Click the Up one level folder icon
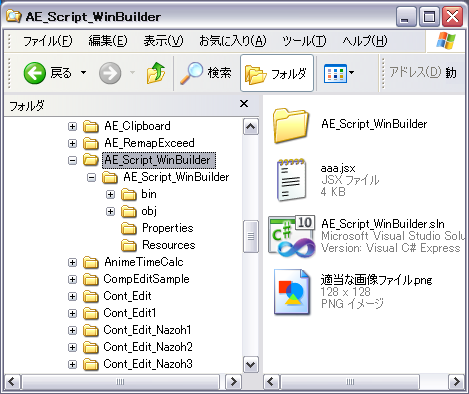The image size is (469, 394). [156, 73]
